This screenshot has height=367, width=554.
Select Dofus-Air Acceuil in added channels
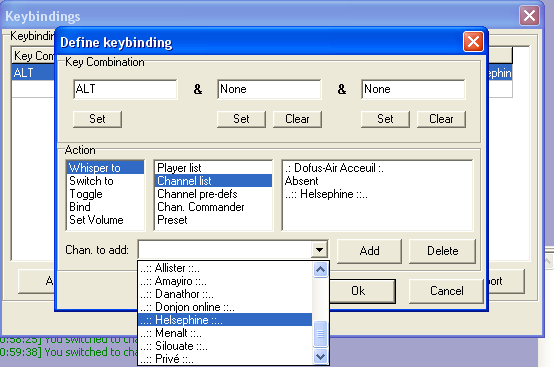pyautogui.click(x=377, y=167)
